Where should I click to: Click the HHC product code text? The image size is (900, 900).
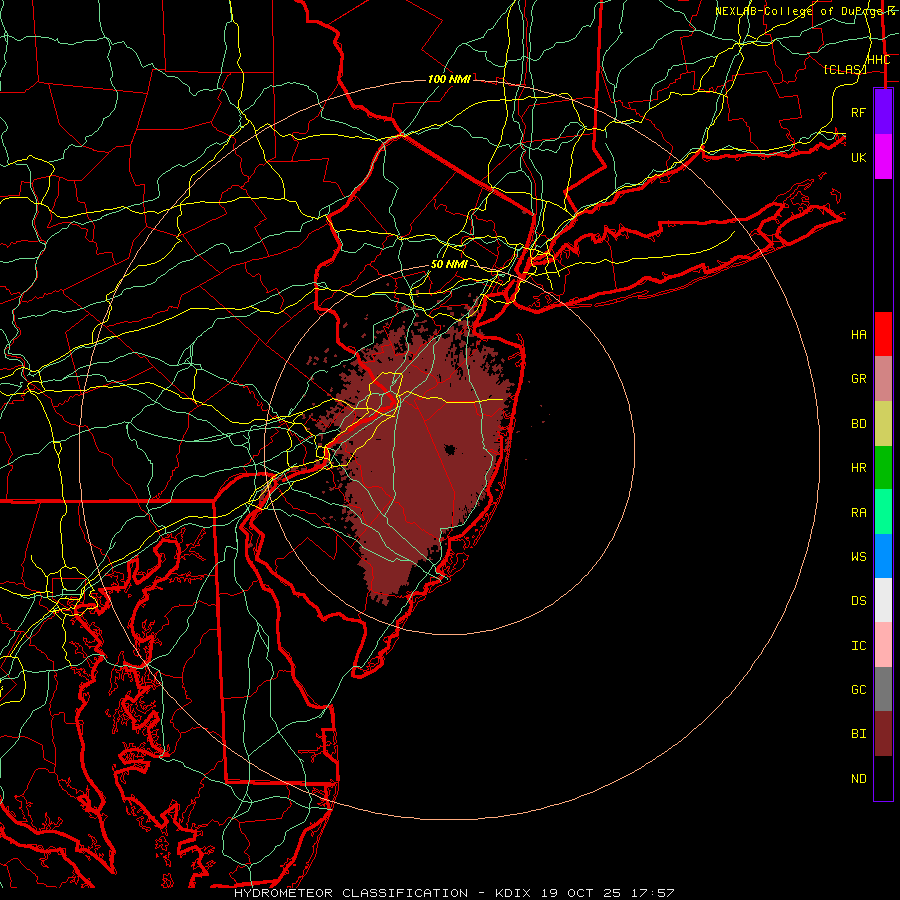(879, 60)
